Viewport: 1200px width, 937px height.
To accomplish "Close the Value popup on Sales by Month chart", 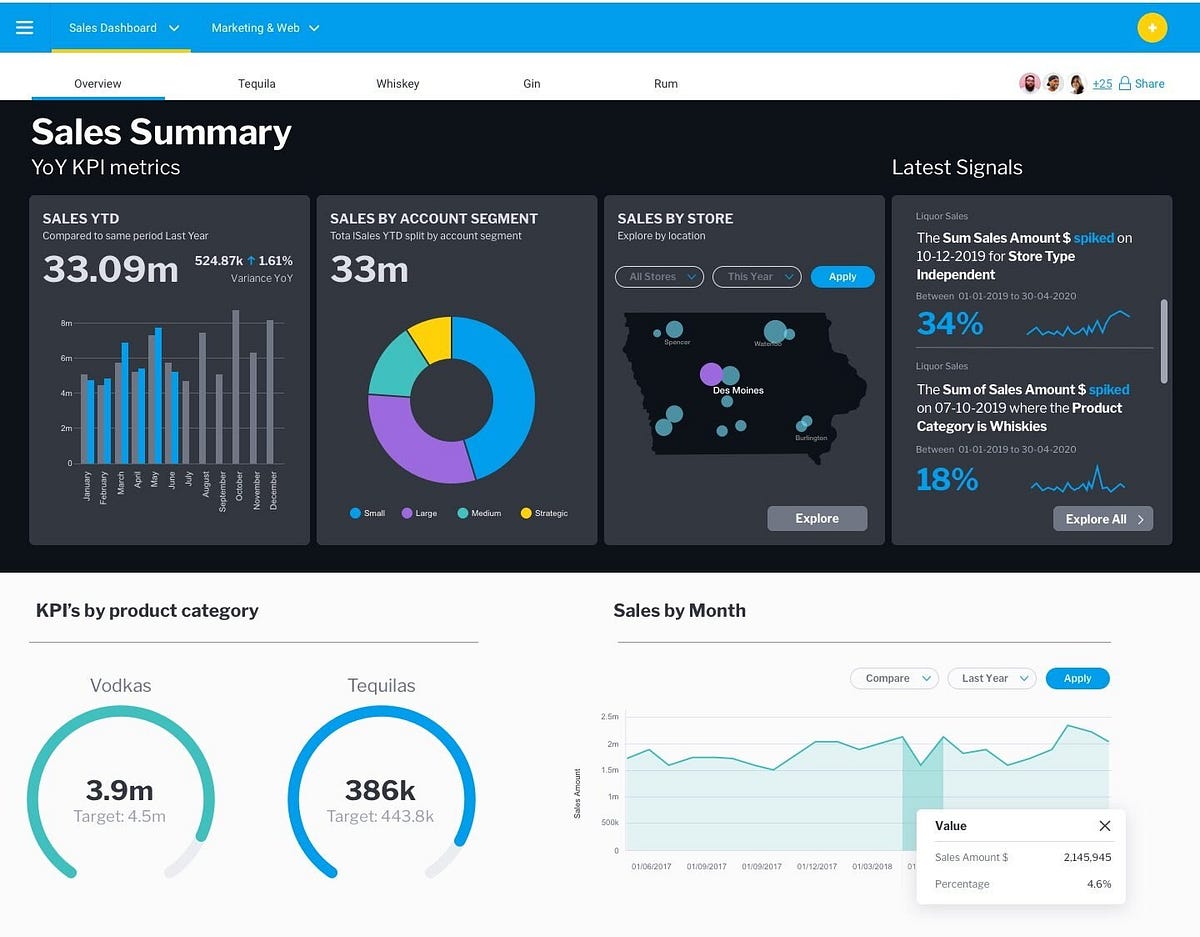I will point(1105,825).
